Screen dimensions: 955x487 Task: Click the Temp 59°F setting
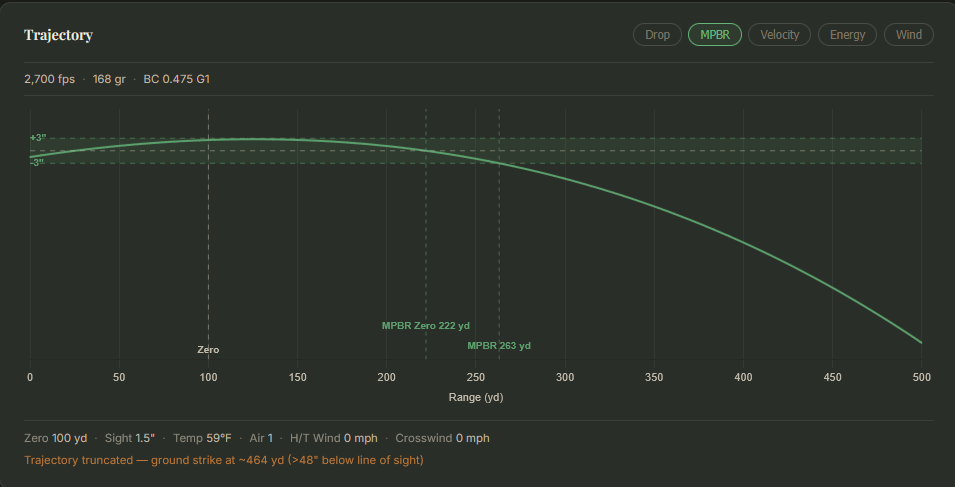point(202,438)
